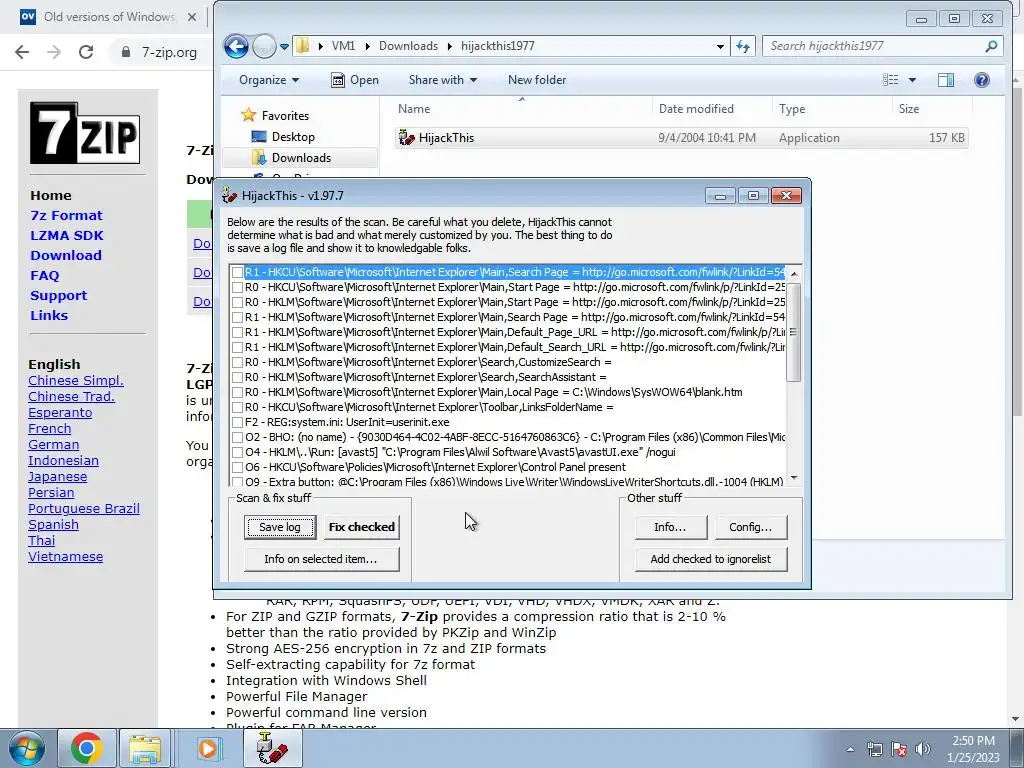Click the Explorer back navigation arrow
The image size is (1024, 768).
tap(236, 46)
